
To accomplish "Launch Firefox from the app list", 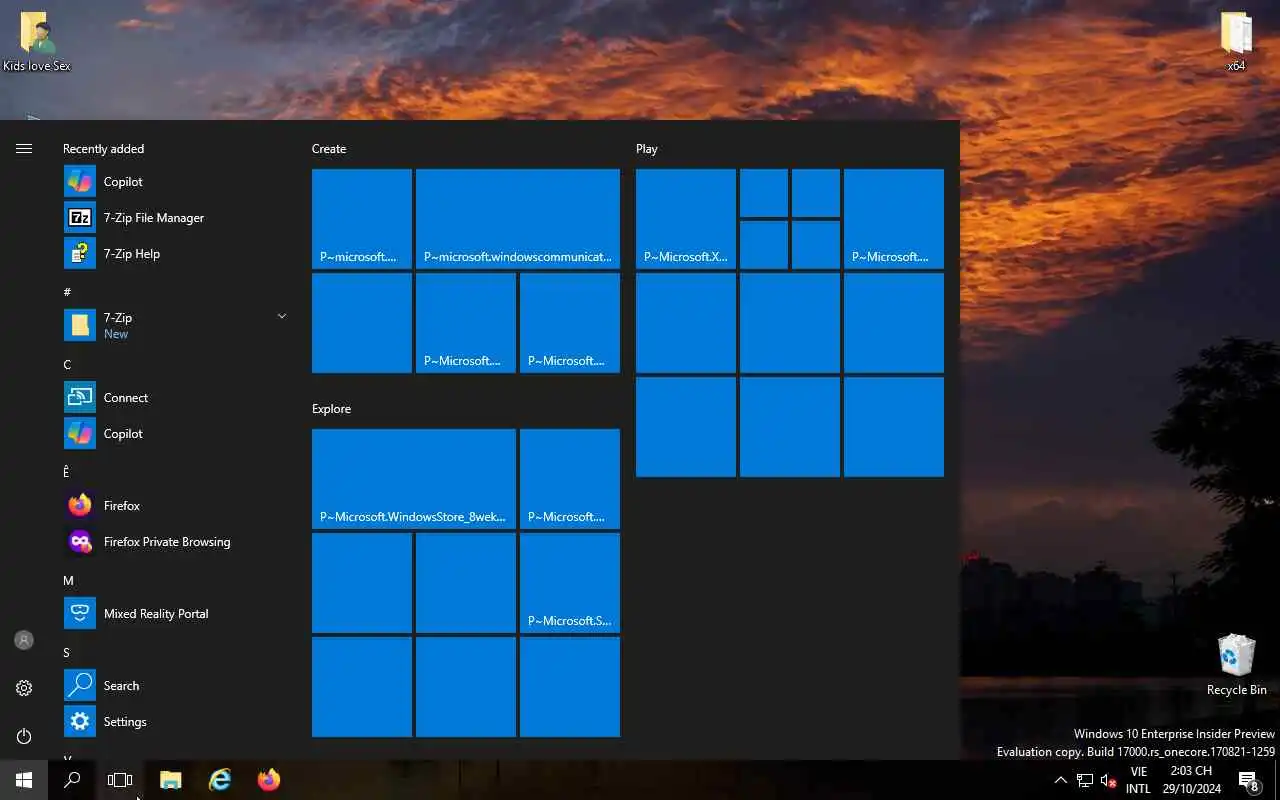I will click(175, 505).
